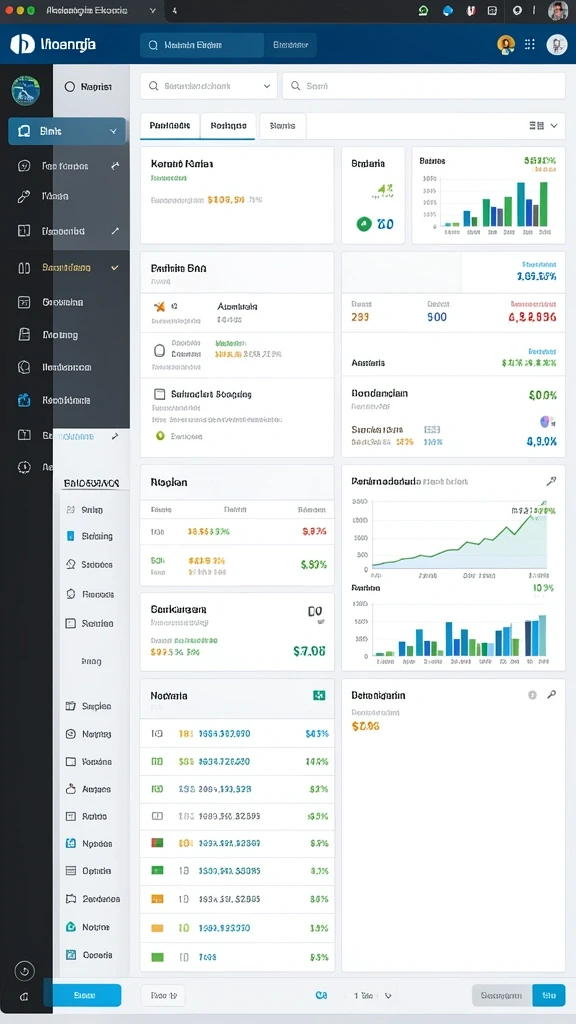Image resolution: width=576 pixels, height=1024 pixels.
Task: Click the second search input field
Action: 424,86
